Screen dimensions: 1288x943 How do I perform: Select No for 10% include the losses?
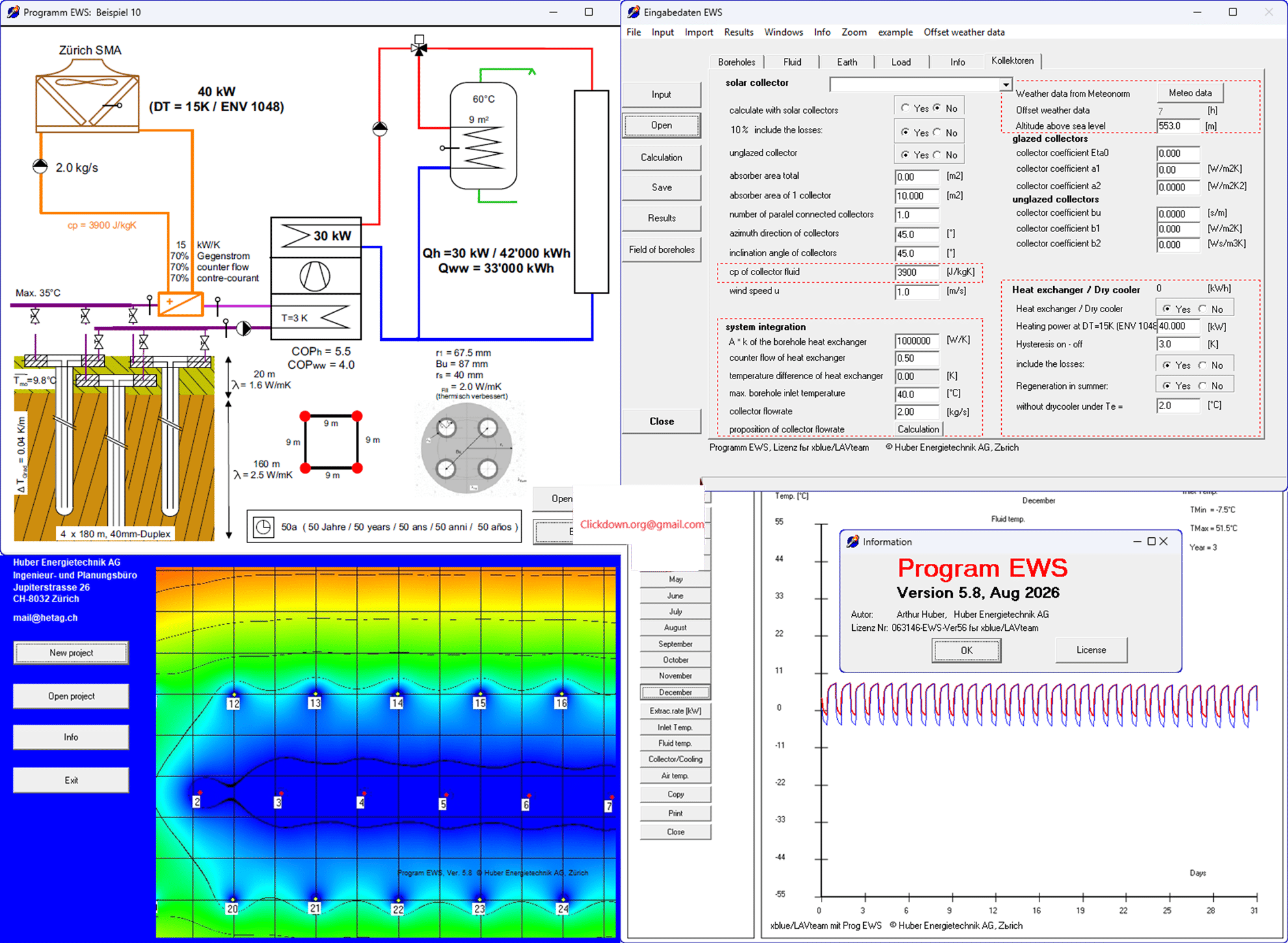(937, 132)
